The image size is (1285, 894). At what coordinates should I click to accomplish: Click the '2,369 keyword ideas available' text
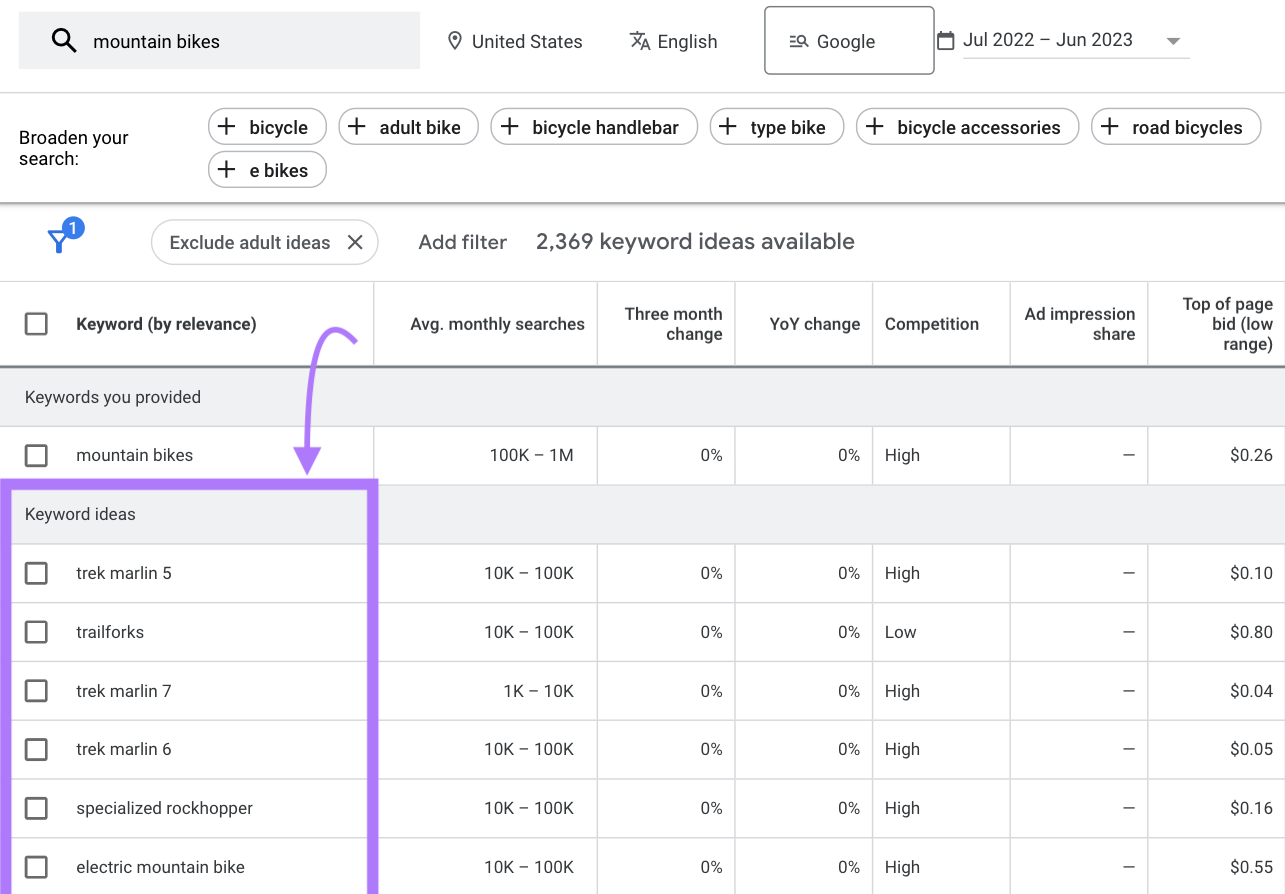tap(695, 242)
